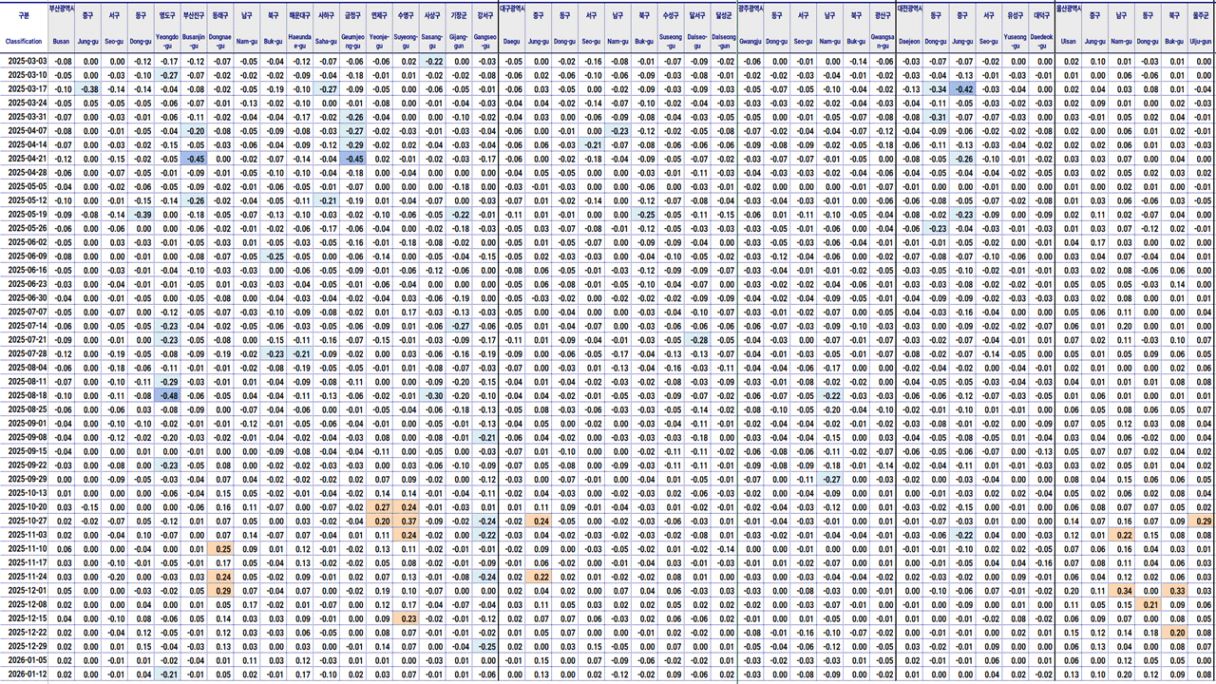Click the Daegu column header

511,42
